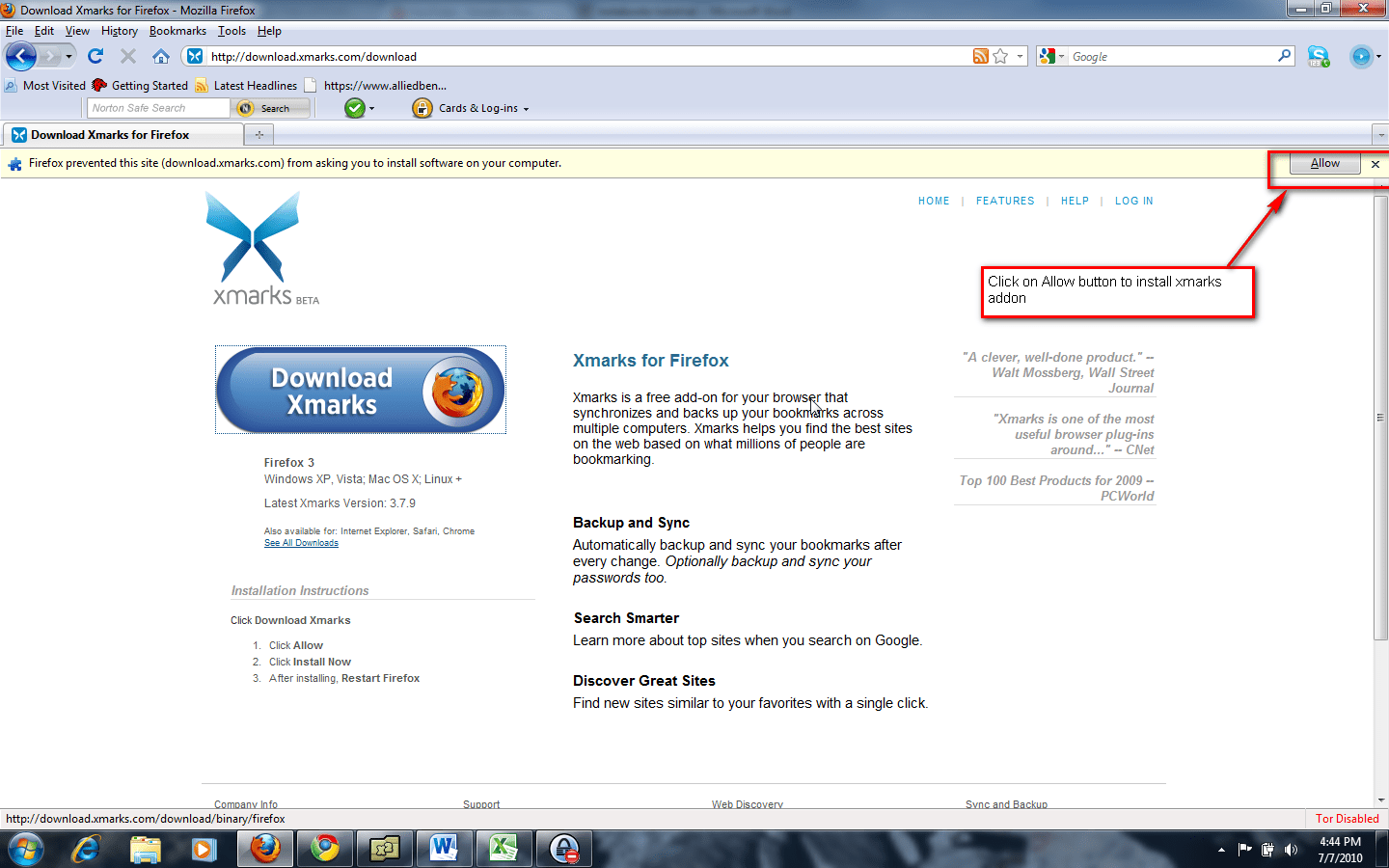
Task: Click the HOME link on Xmarks page
Action: (x=934, y=202)
